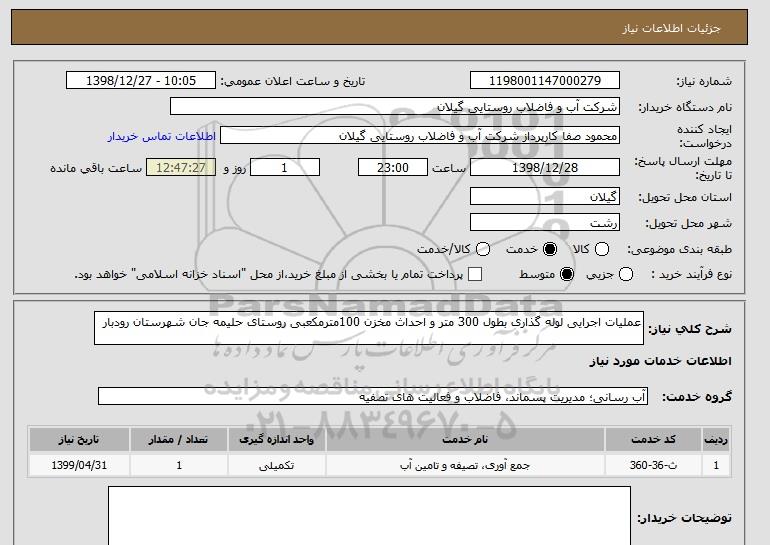Click the remaining days field showing 1
This screenshot has width=770, height=545.
[x=285, y=167]
